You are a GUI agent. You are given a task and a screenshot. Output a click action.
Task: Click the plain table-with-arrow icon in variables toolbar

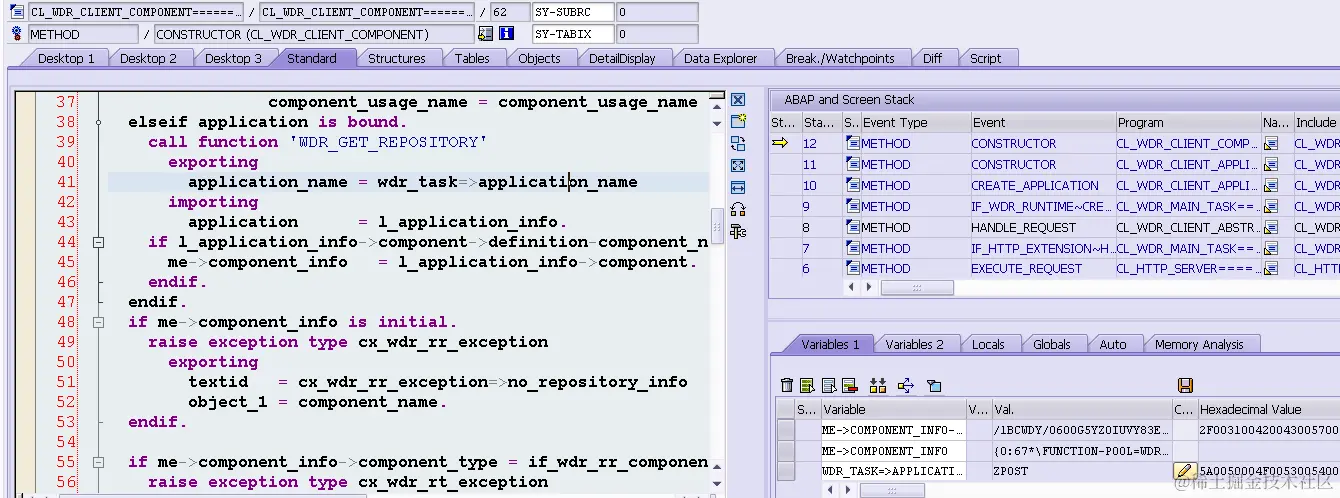tap(828, 385)
